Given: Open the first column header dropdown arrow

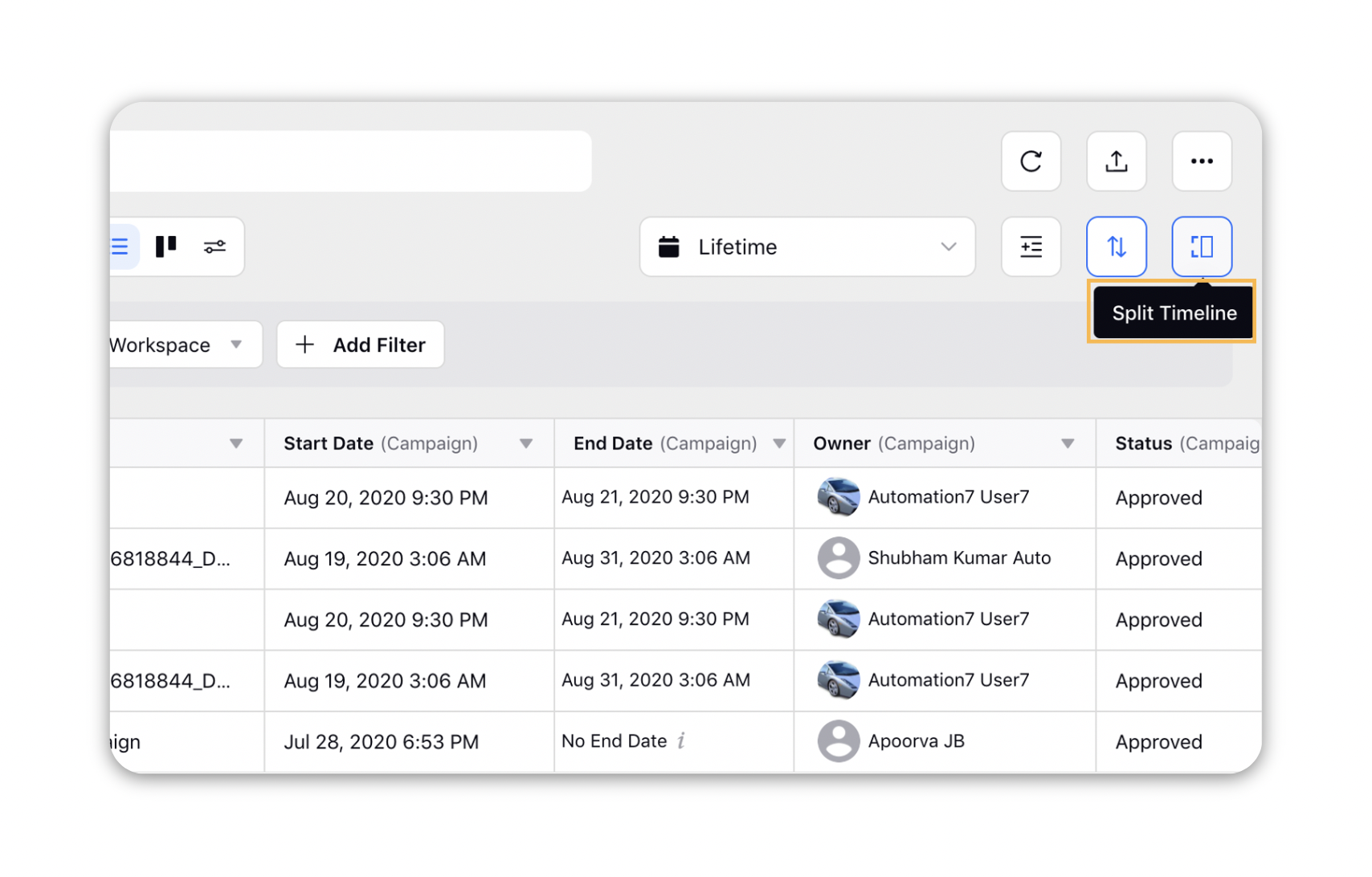Looking at the screenshot, I should pos(236,443).
